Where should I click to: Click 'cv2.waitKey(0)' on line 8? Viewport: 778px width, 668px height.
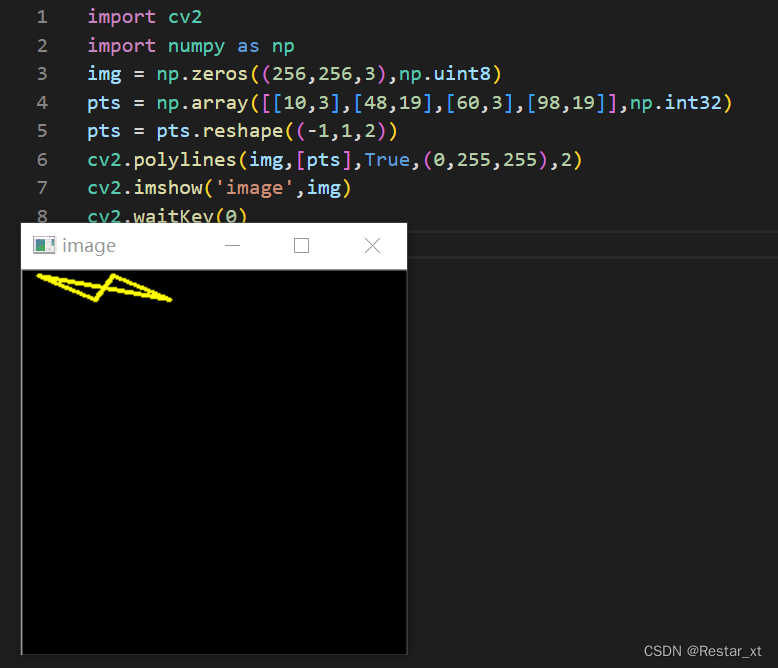tap(167, 216)
